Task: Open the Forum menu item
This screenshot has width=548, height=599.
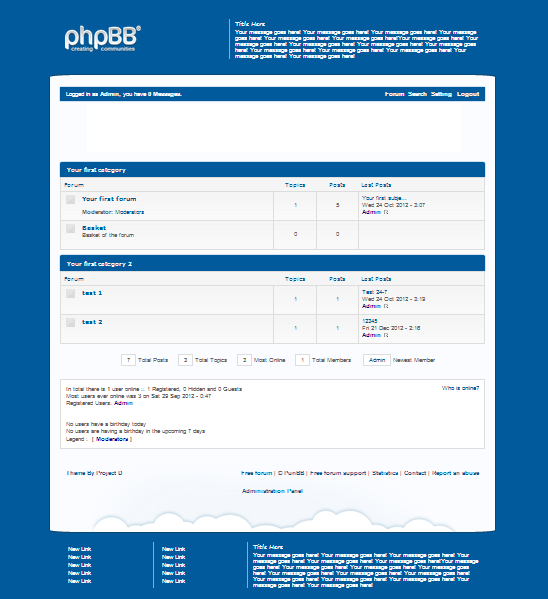Action: (394, 94)
